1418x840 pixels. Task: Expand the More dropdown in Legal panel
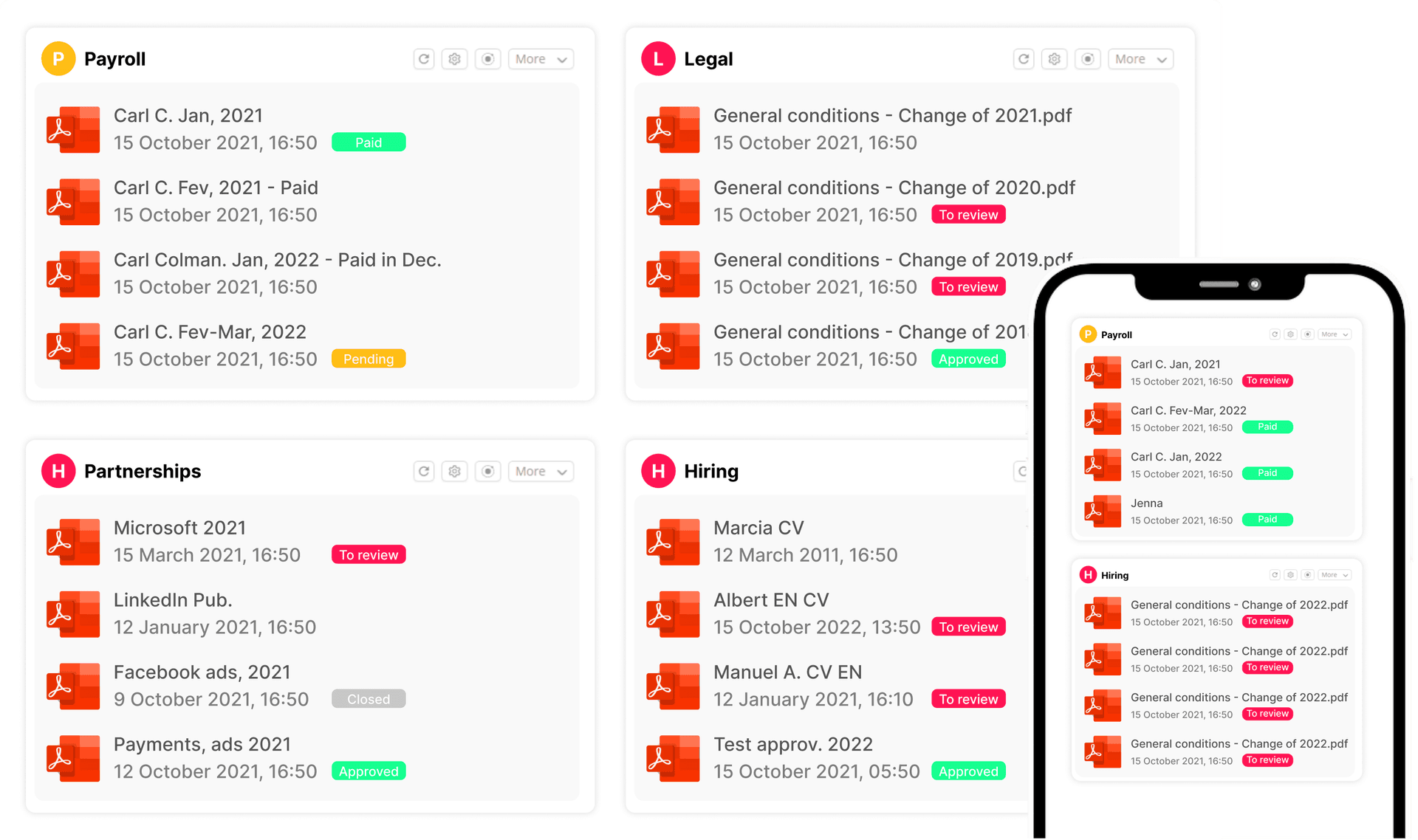[x=1140, y=59]
